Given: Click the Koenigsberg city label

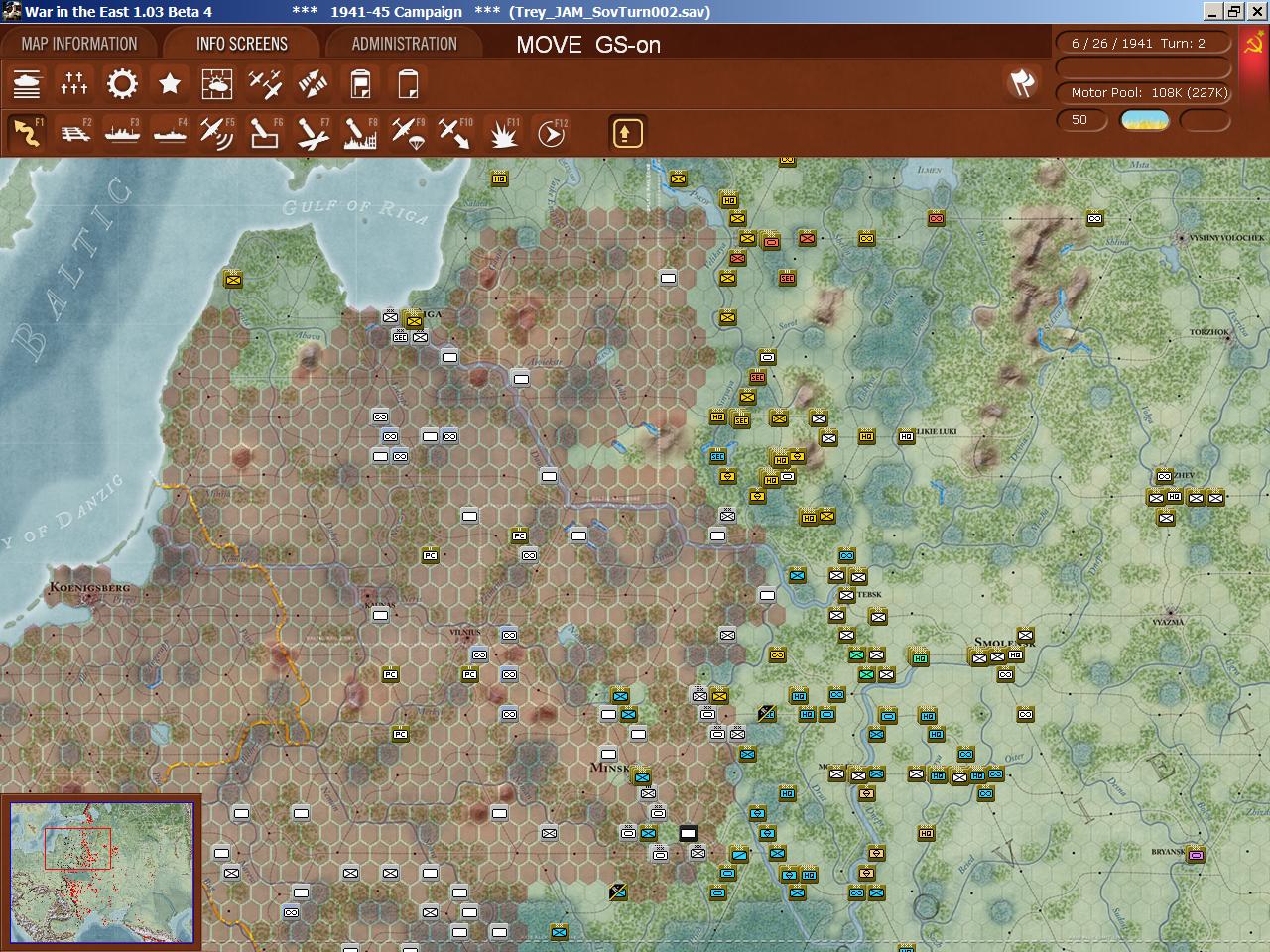Looking at the screenshot, I should pos(89,587).
